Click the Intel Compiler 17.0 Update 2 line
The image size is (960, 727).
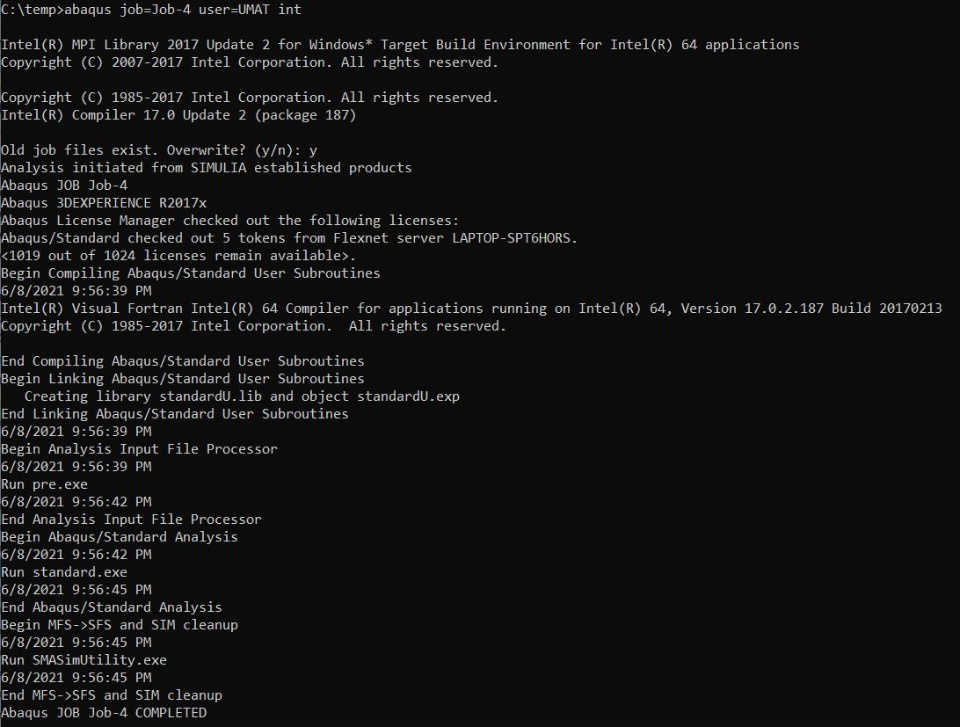click(179, 115)
